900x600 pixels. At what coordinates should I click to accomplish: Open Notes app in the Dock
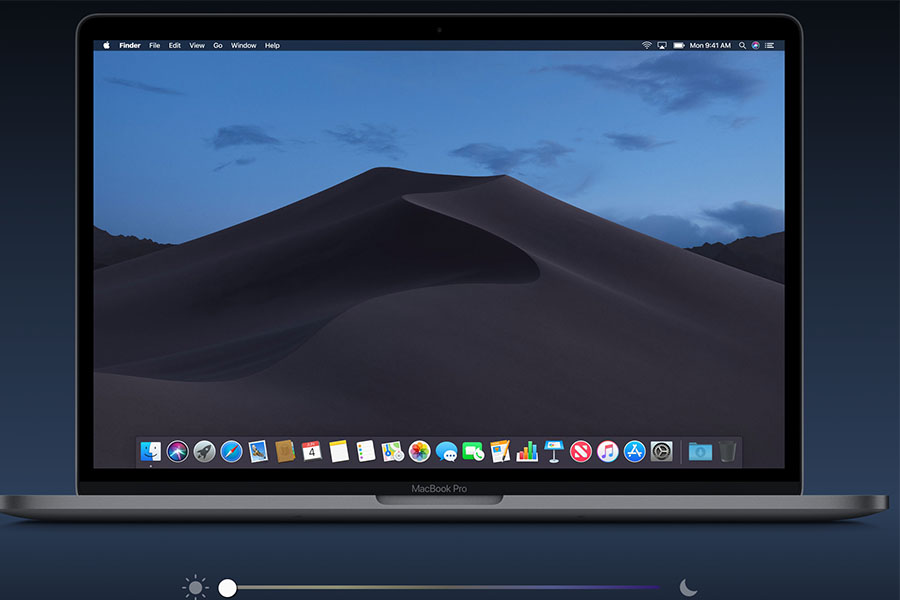click(339, 451)
